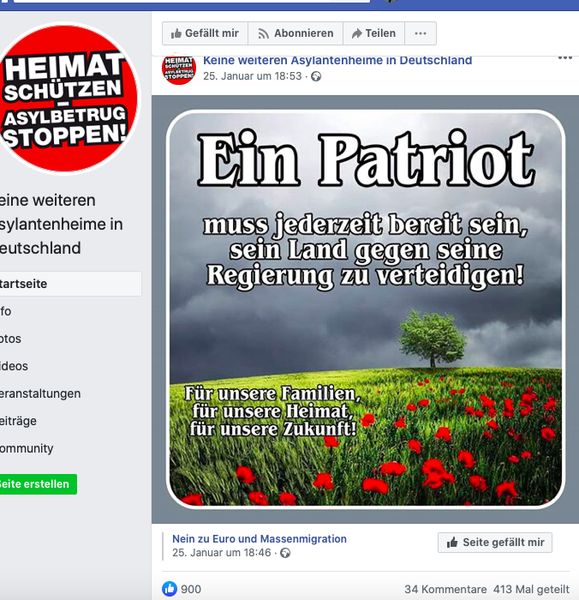The height and width of the screenshot is (600, 579).
Task: Open the page actions three-dots menu
Action: coord(420,34)
